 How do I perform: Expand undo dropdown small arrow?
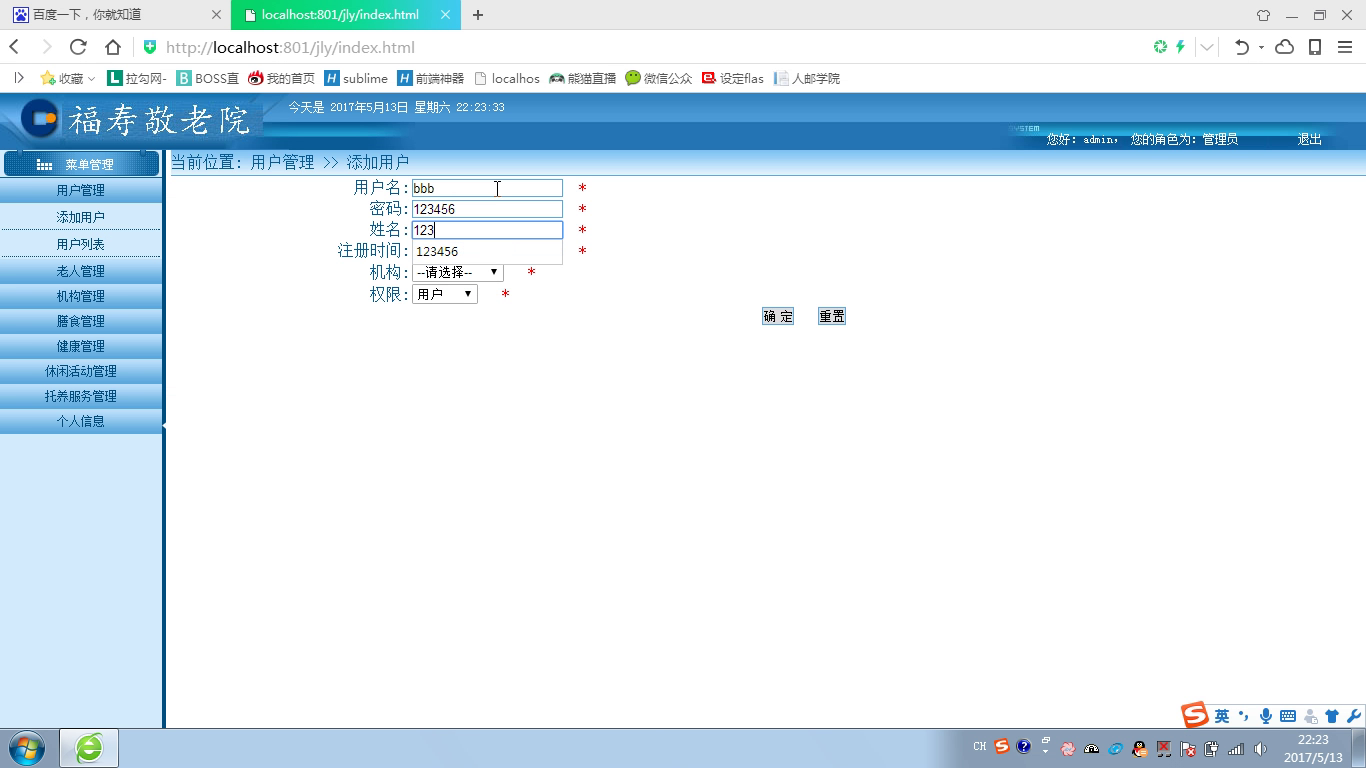(1261, 47)
